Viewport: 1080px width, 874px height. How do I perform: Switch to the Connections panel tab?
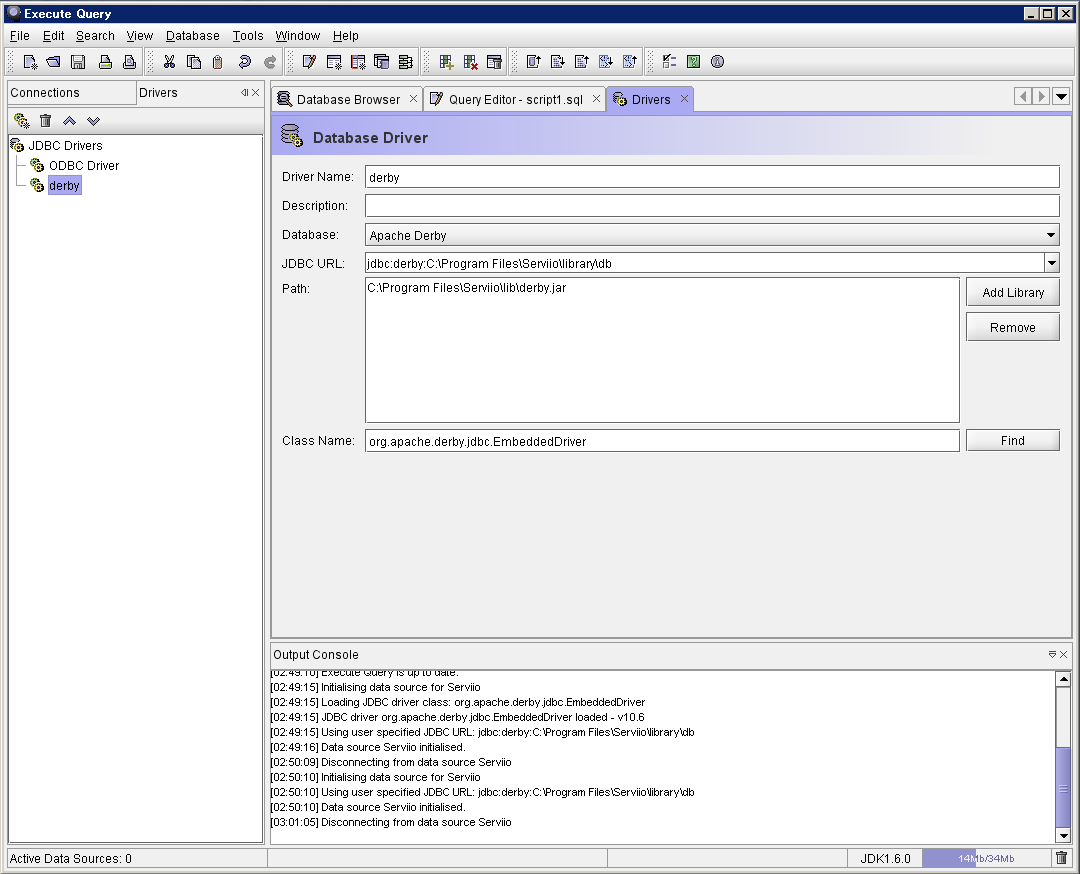pyautogui.click(x=46, y=93)
